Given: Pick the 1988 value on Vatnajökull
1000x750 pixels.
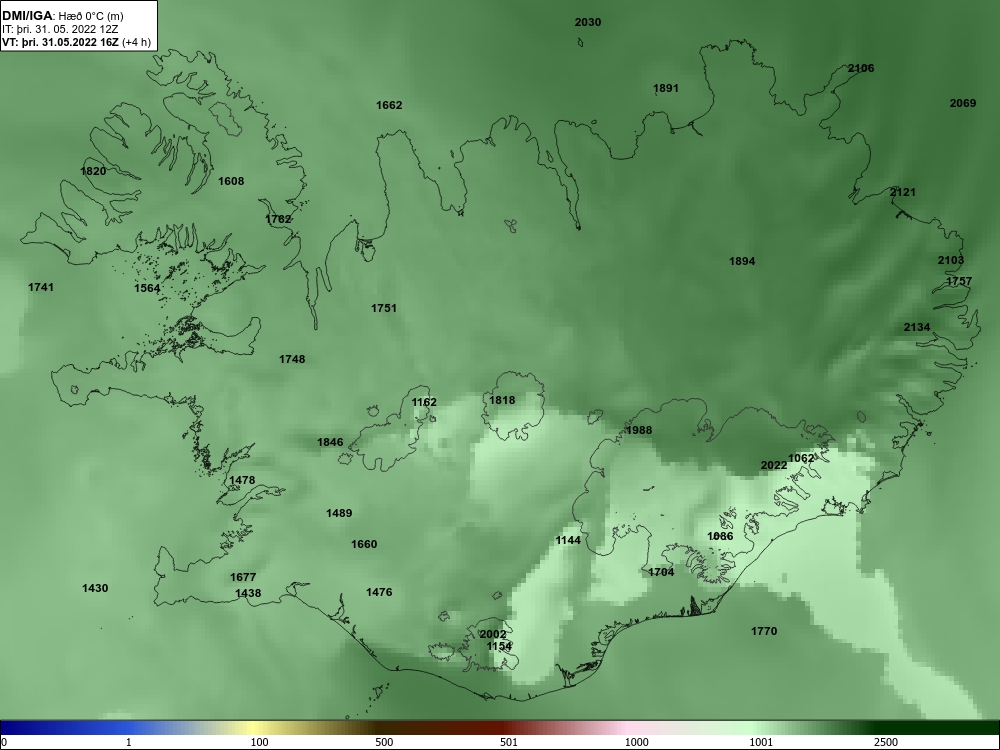Looking at the screenshot, I should [x=639, y=430].
